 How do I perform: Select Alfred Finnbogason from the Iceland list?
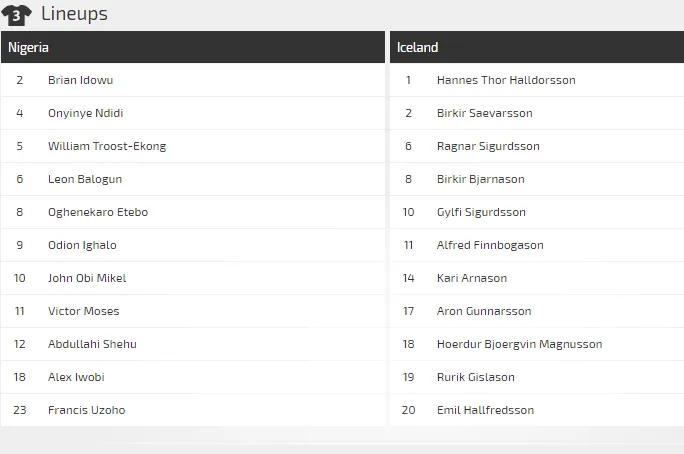[x=490, y=245]
